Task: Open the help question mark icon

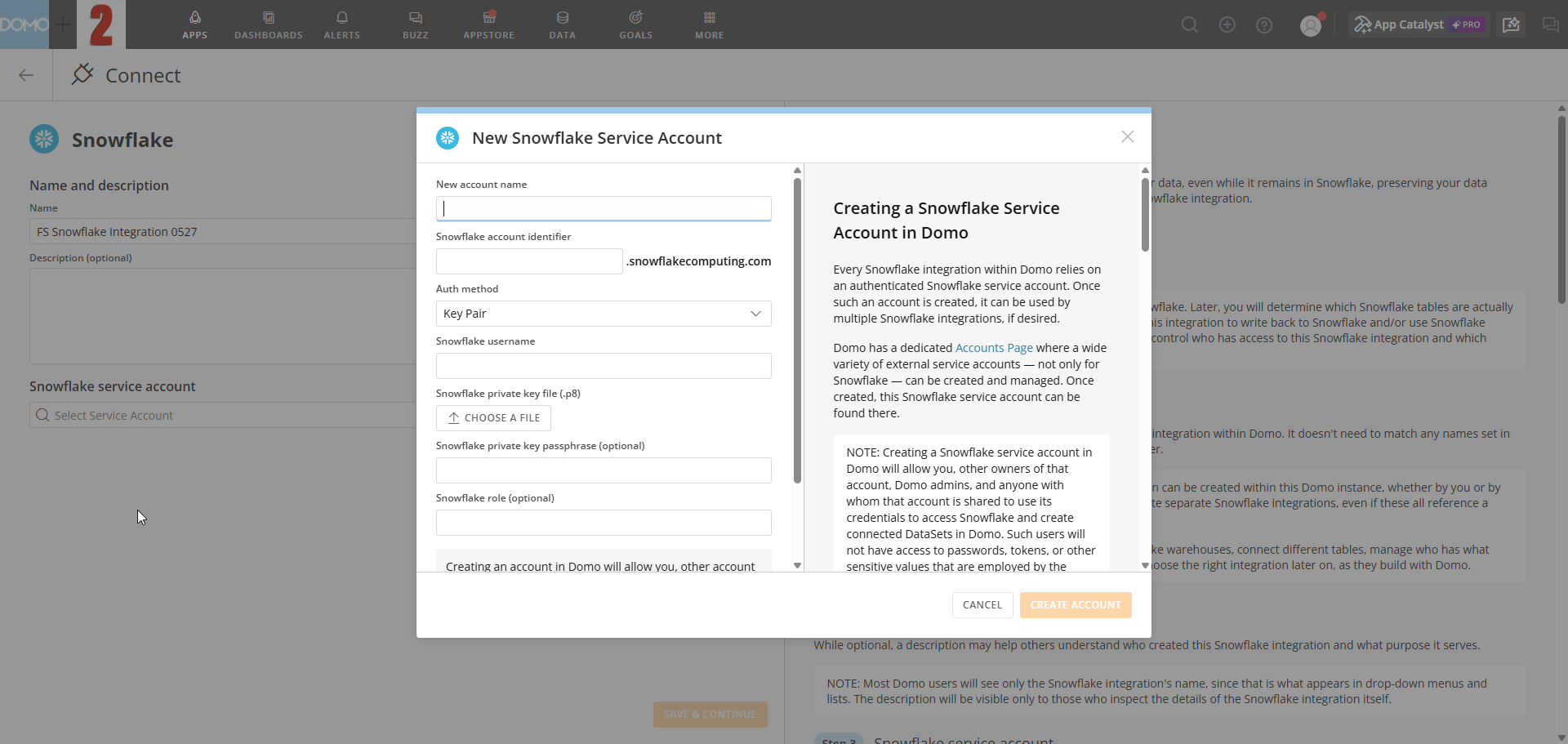Action: (1264, 25)
